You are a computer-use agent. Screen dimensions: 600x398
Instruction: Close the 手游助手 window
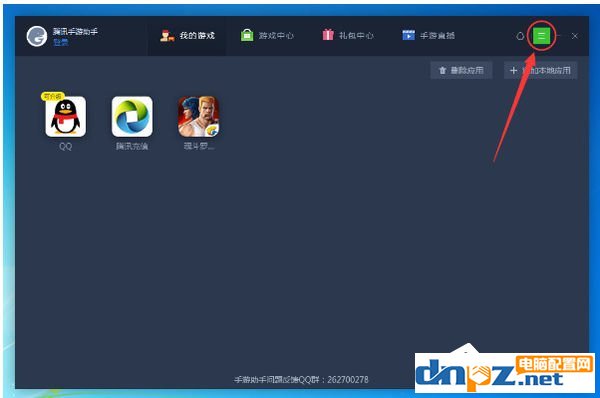tap(575, 36)
